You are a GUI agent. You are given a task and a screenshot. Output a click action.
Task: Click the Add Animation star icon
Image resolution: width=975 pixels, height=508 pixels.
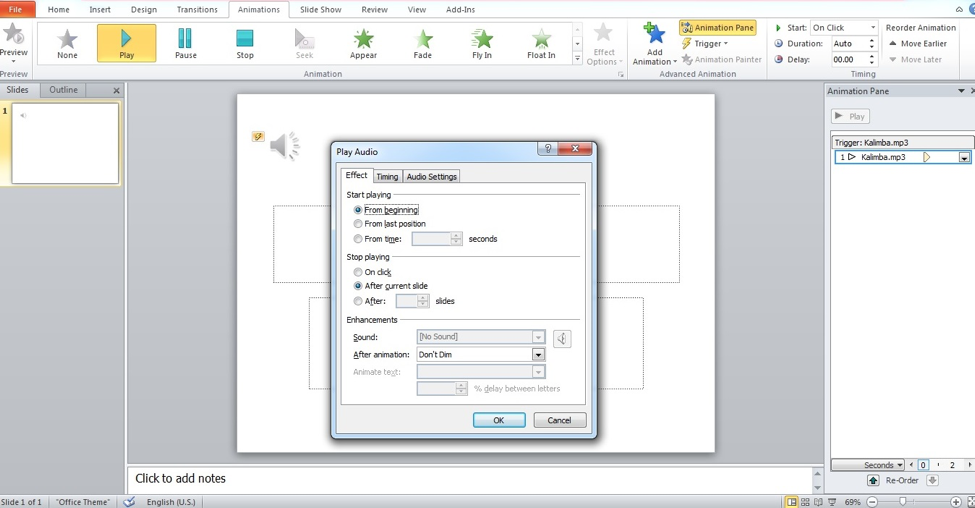654,34
